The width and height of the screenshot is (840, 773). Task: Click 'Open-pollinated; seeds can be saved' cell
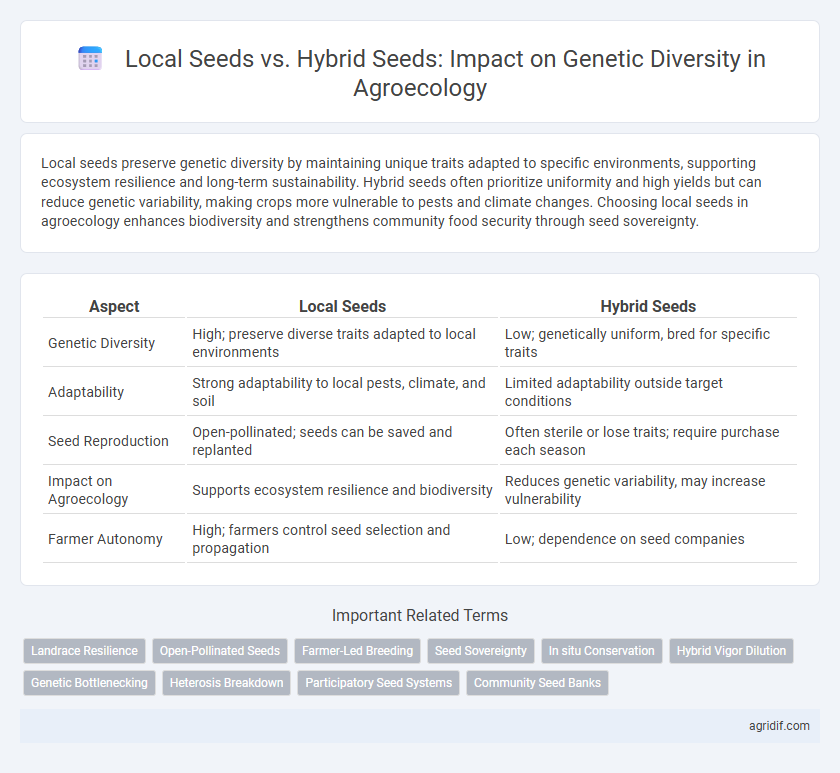pos(342,441)
